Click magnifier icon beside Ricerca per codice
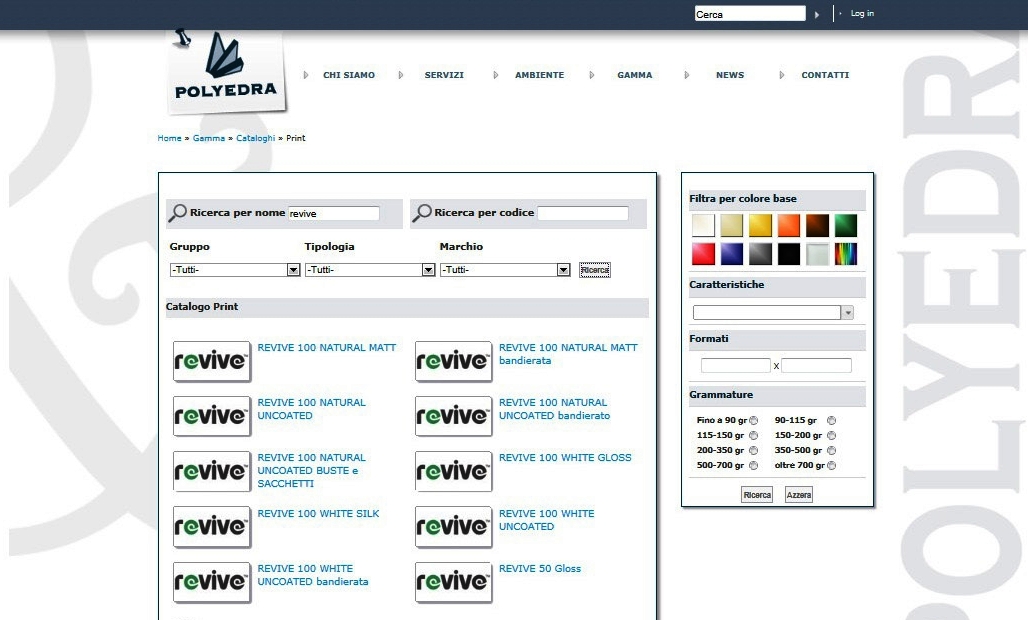 tap(422, 213)
